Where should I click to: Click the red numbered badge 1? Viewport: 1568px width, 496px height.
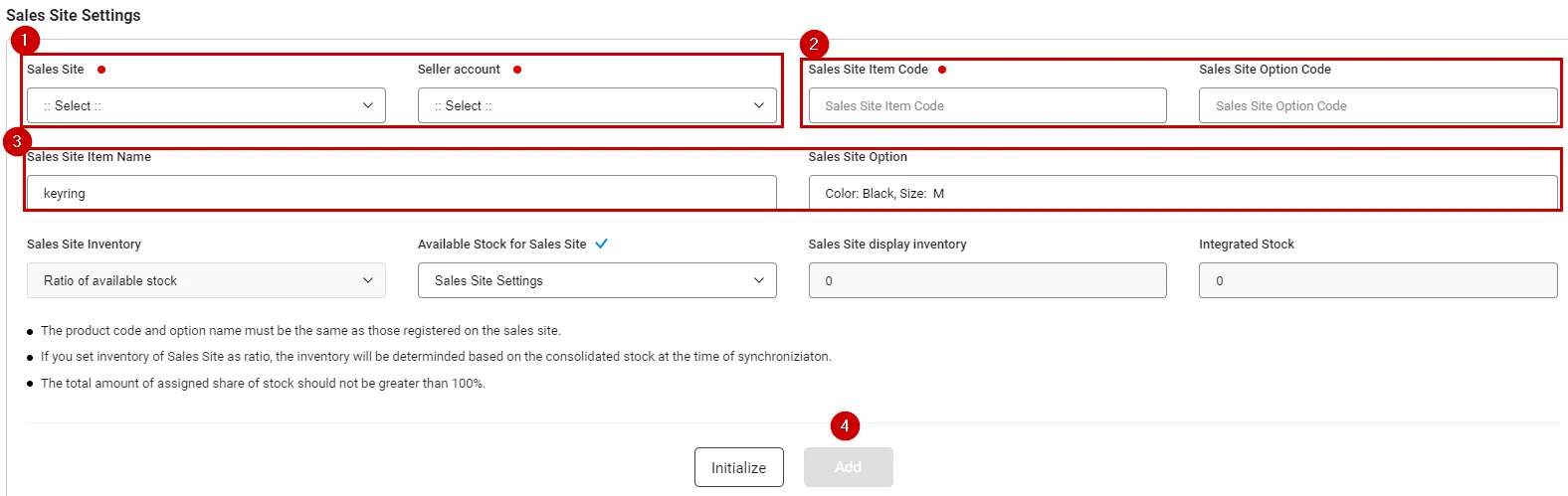25,41
